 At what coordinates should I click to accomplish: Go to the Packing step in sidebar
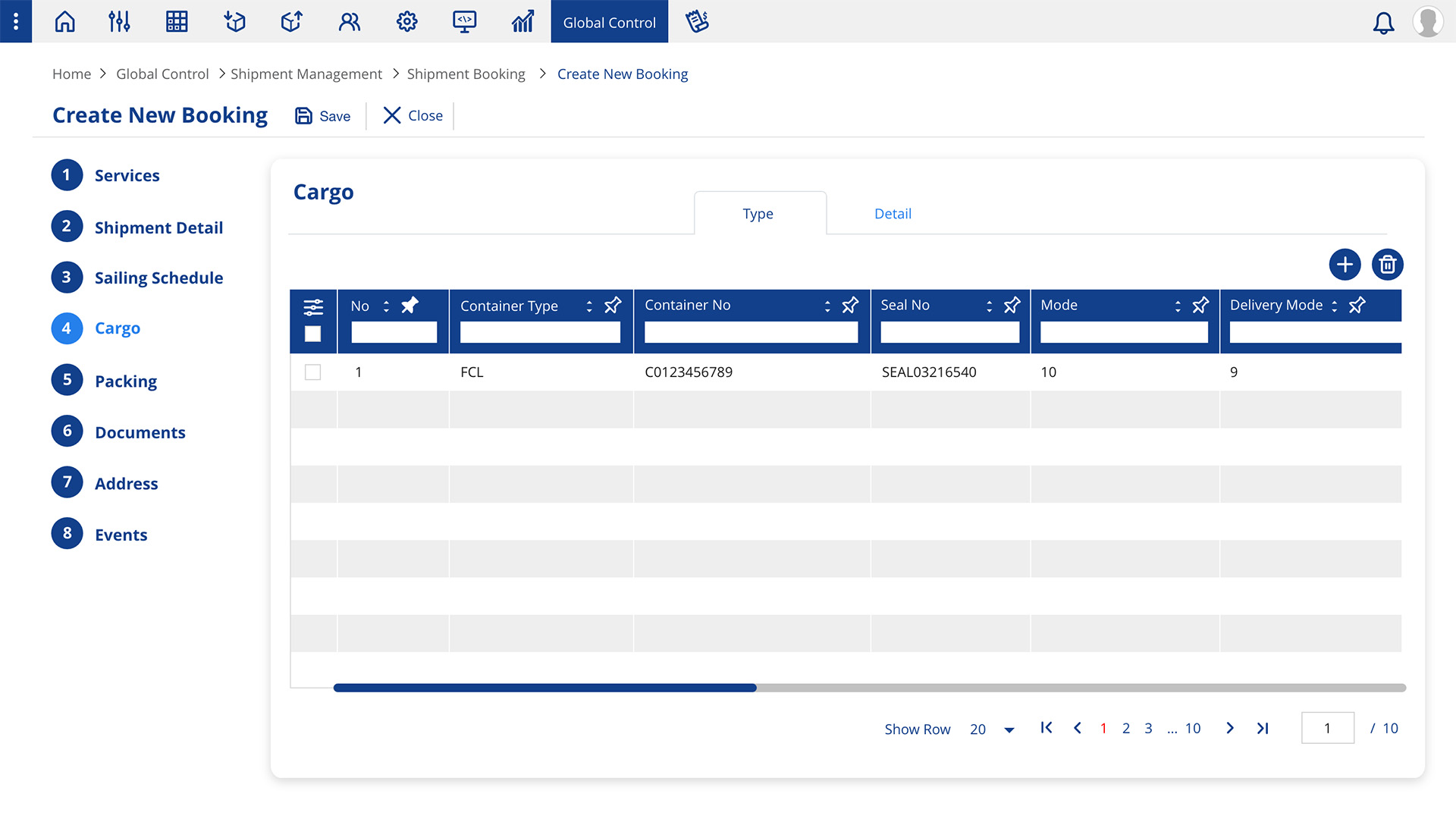pos(125,381)
